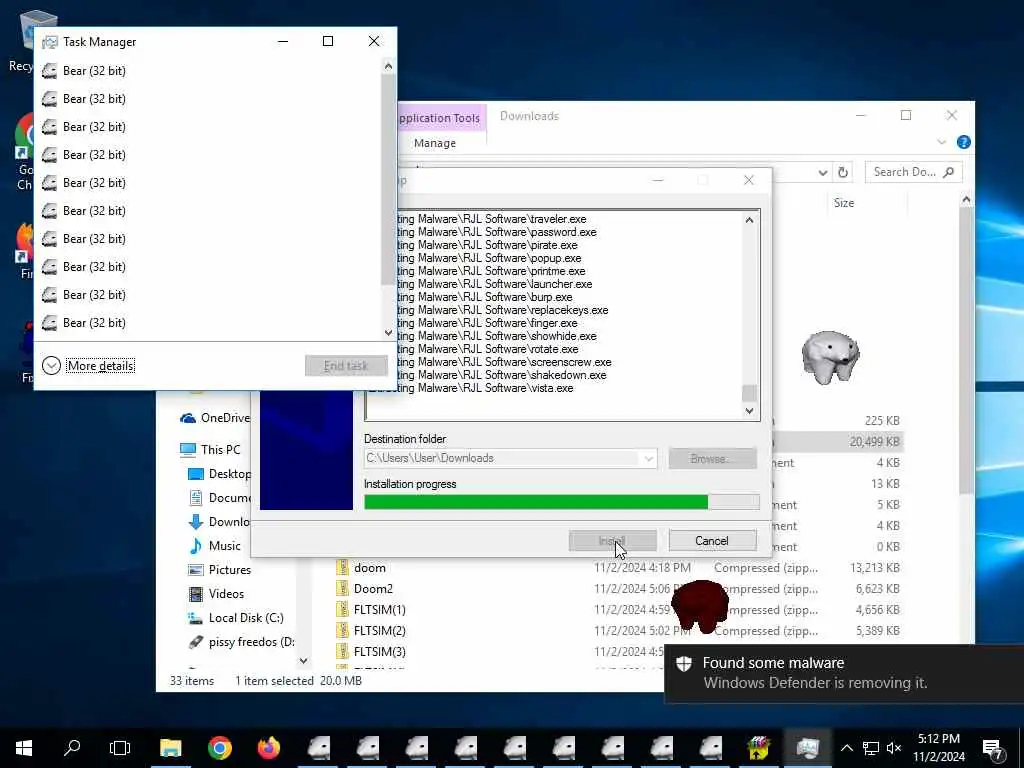The height and width of the screenshot is (768, 1024).
Task: Click the Install button
Action: point(613,541)
